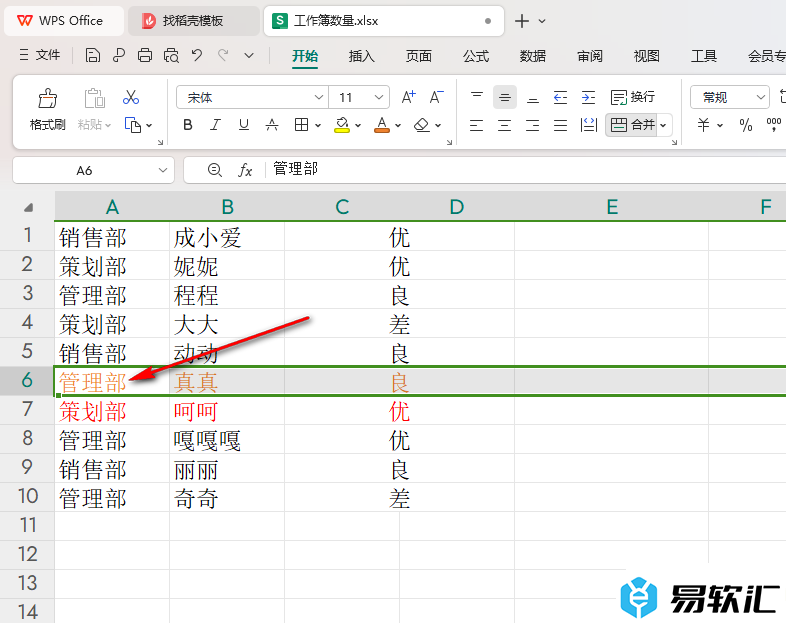Click the new tab plus button
Image resolution: width=786 pixels, height=623 pixels.
(x=522, y=21)
